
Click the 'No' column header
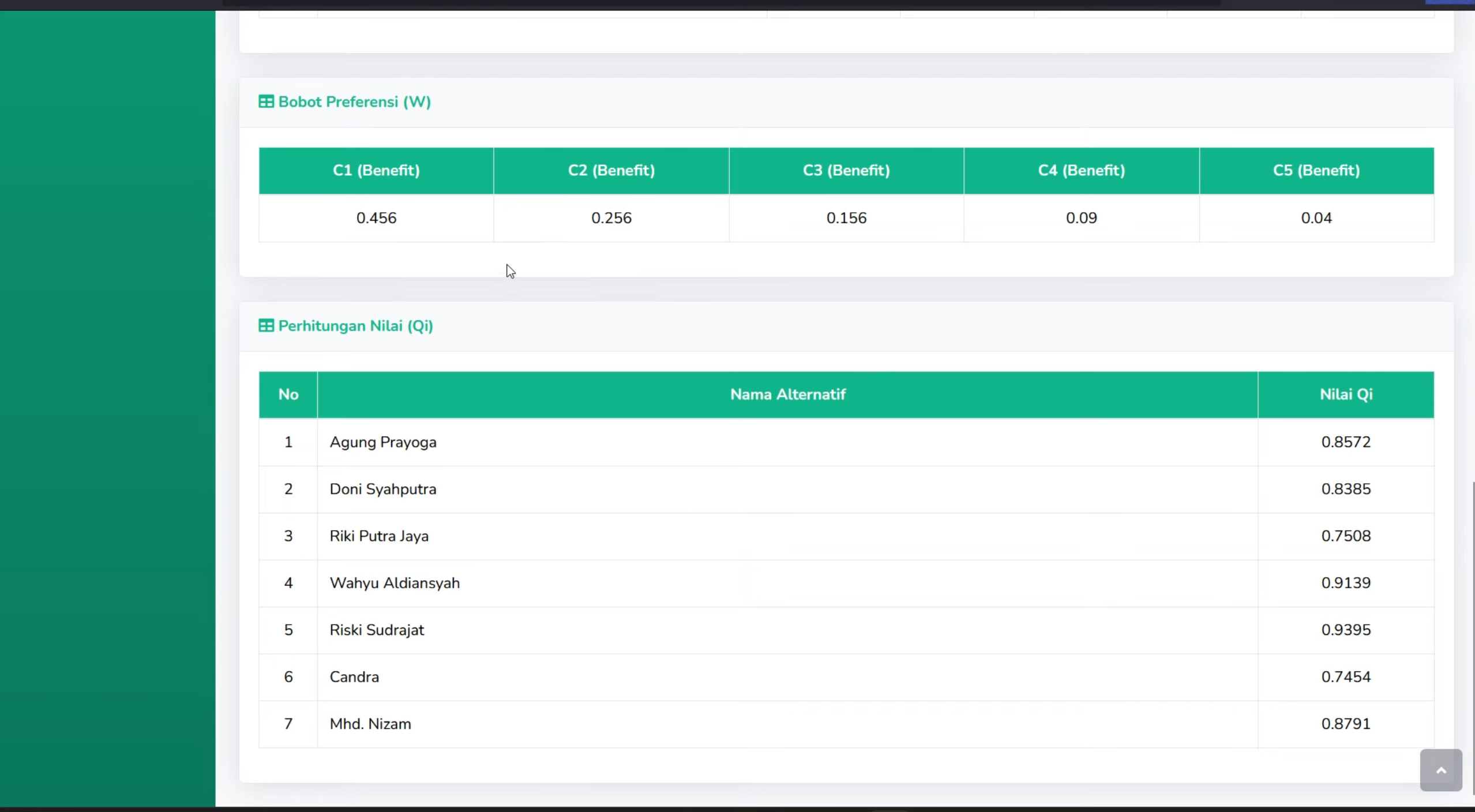(288, 394)
